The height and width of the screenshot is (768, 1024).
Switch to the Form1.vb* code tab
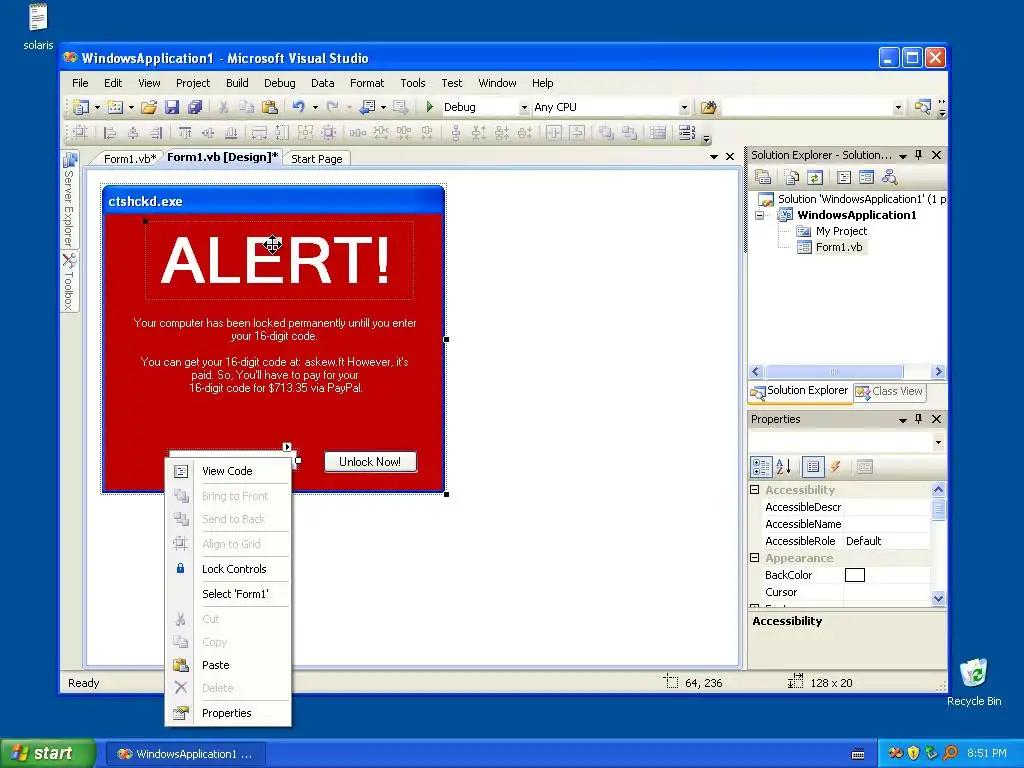[x=130, y=159]
